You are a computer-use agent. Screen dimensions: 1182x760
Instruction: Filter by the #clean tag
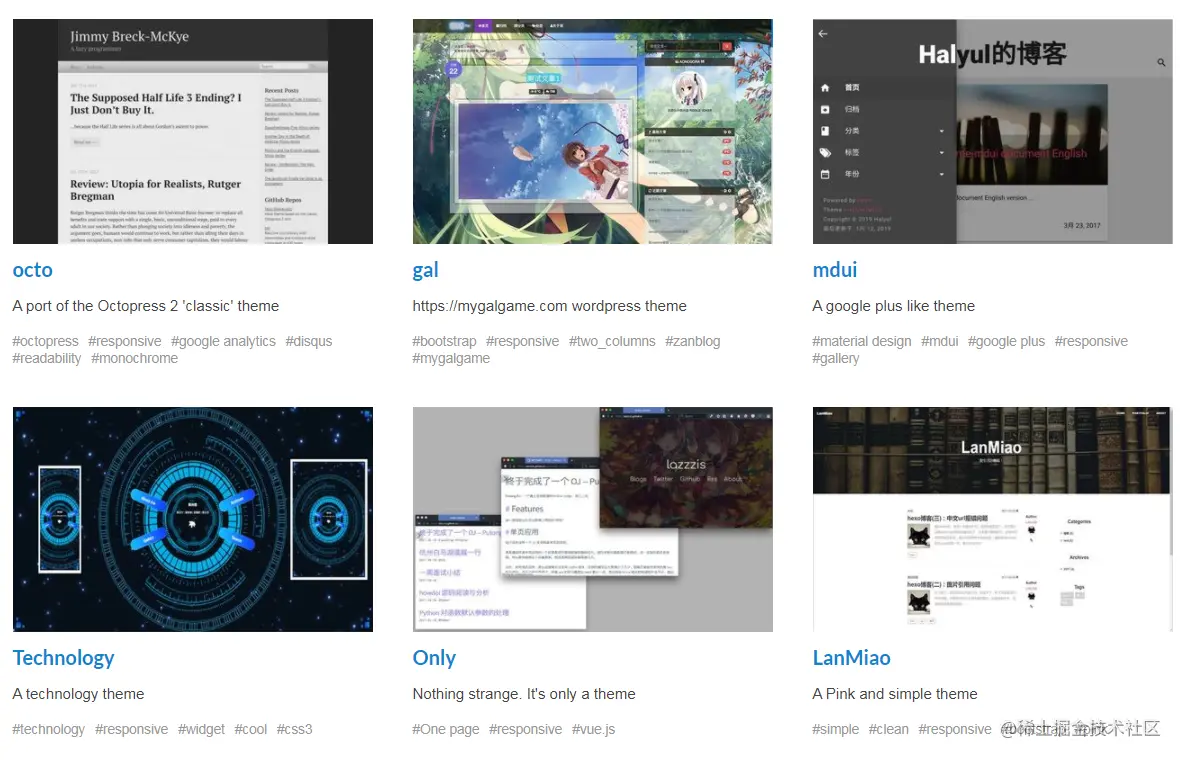(888, 730)
